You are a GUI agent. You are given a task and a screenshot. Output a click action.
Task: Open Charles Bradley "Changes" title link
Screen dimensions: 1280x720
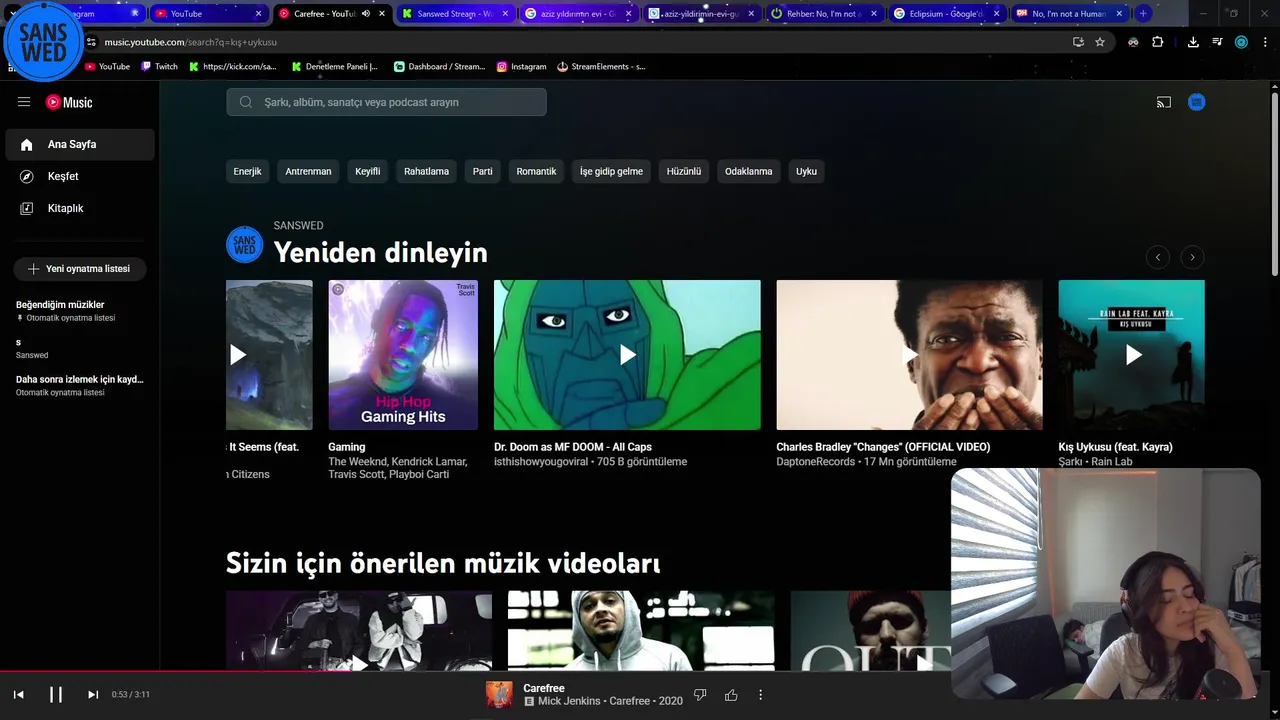883,447
